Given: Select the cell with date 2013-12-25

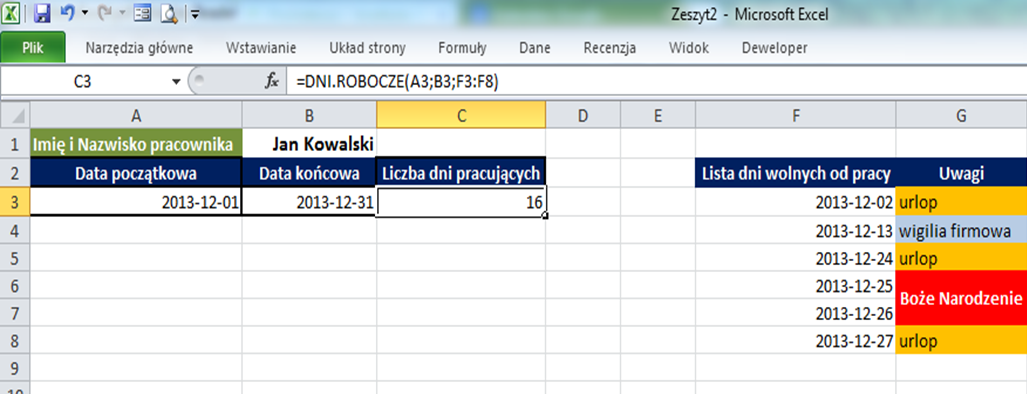Looking at the screenshot, I should coord(795,286).
